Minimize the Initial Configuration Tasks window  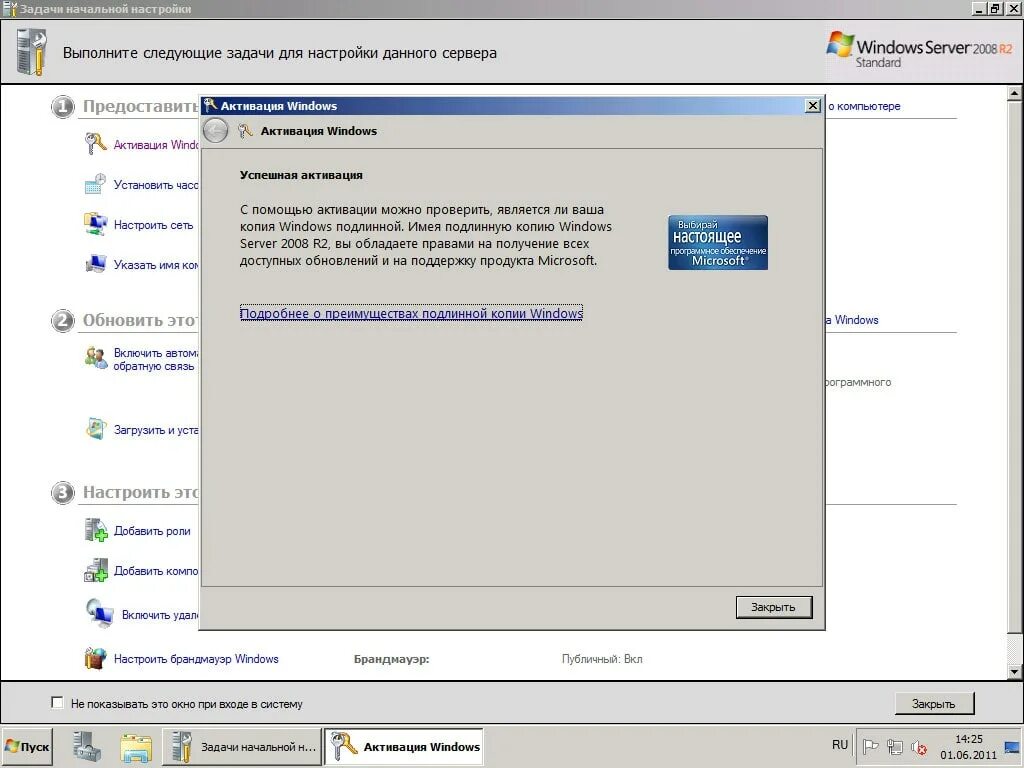pos(978,9)
